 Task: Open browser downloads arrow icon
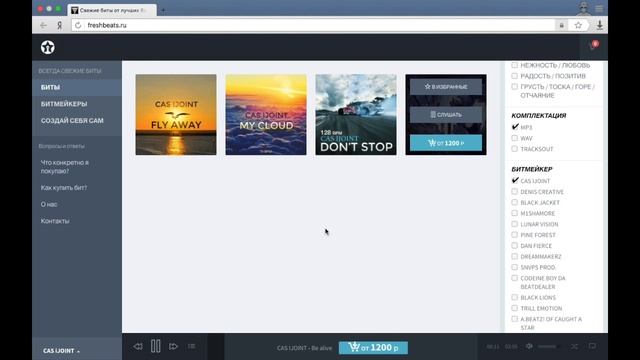click(600, 25)
